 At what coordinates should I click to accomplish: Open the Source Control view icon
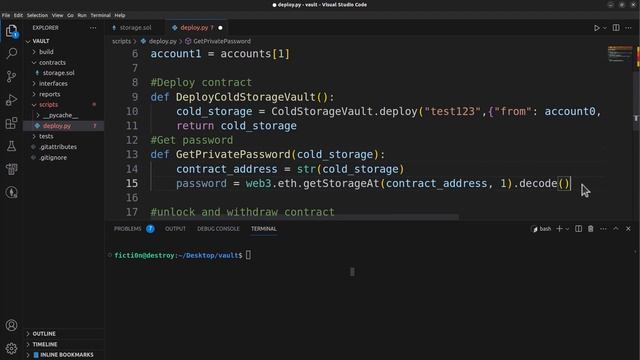pos(11,76)
